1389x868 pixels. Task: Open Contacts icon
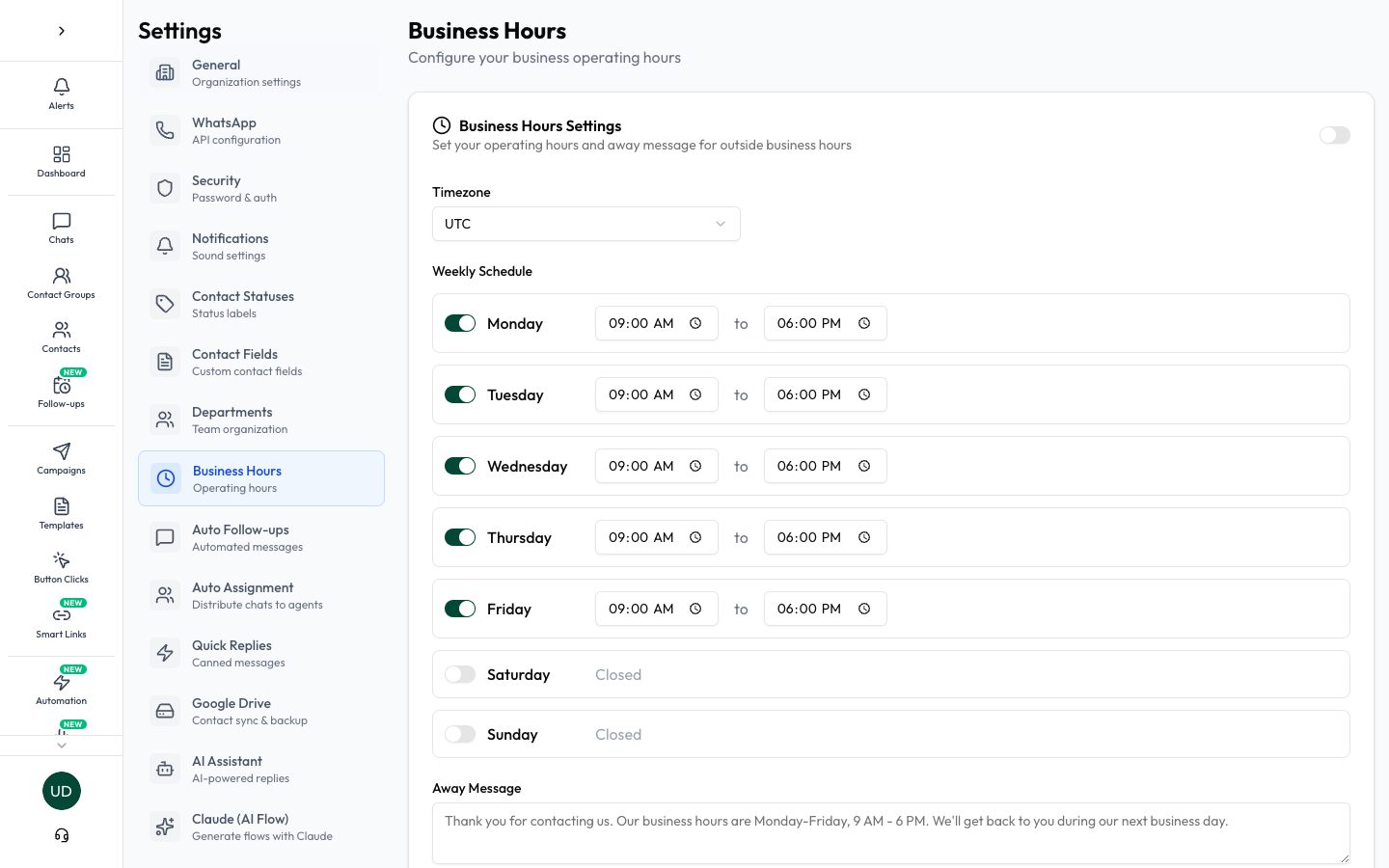[x=62, y=330]
